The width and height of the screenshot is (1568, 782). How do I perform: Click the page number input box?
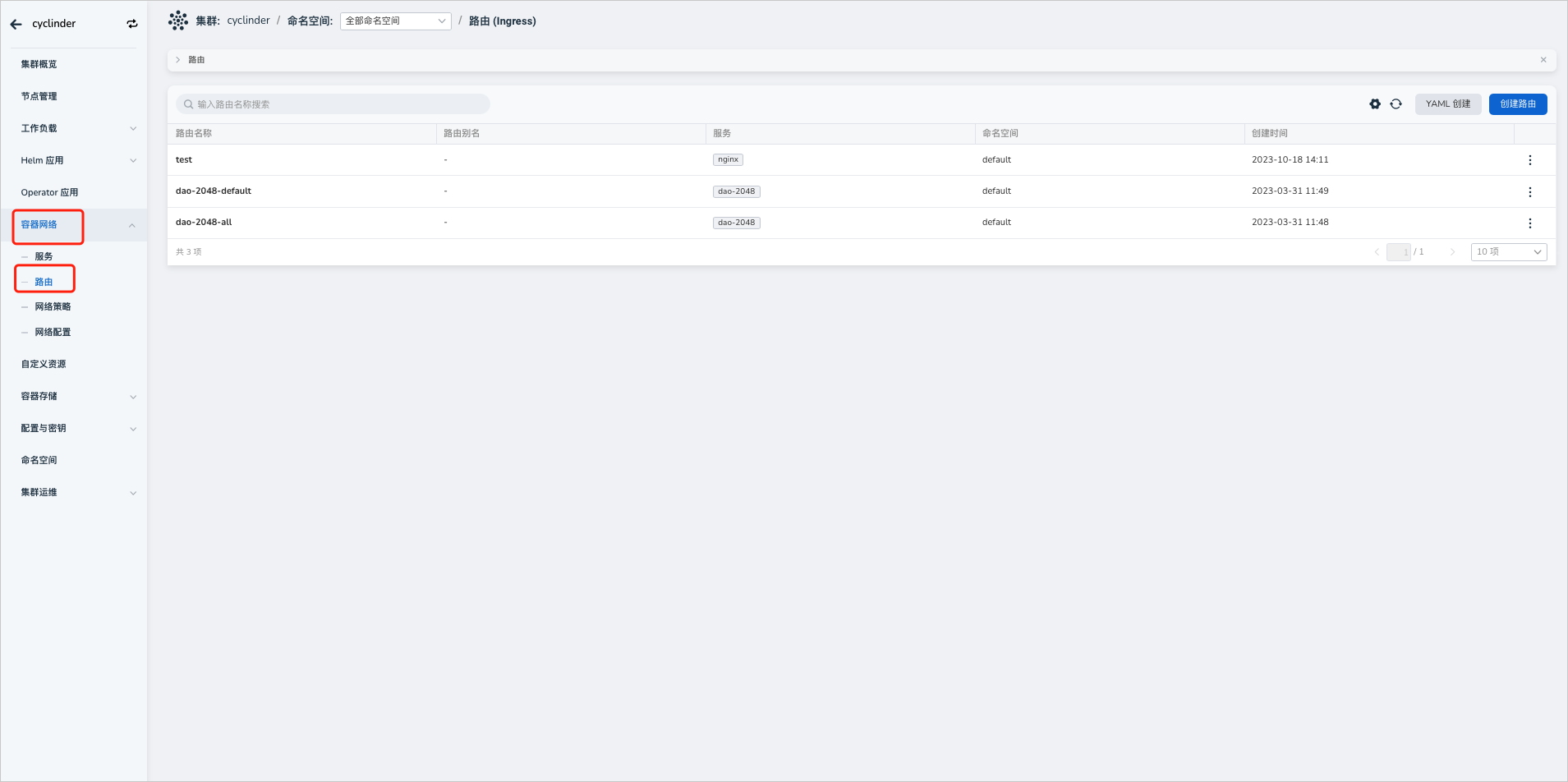[1398, 252]
